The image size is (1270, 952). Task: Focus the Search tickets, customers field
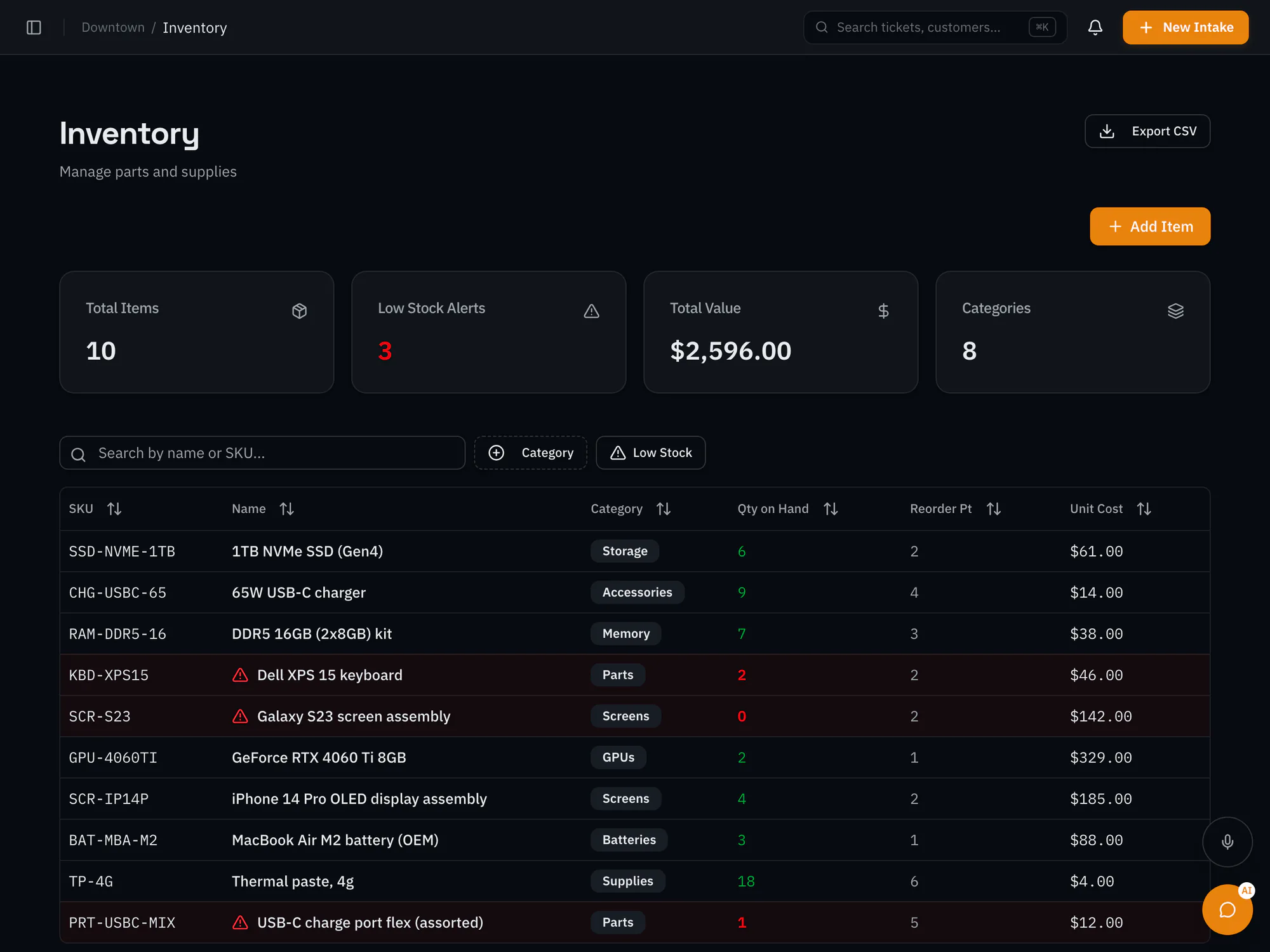(x=935, y=27)
